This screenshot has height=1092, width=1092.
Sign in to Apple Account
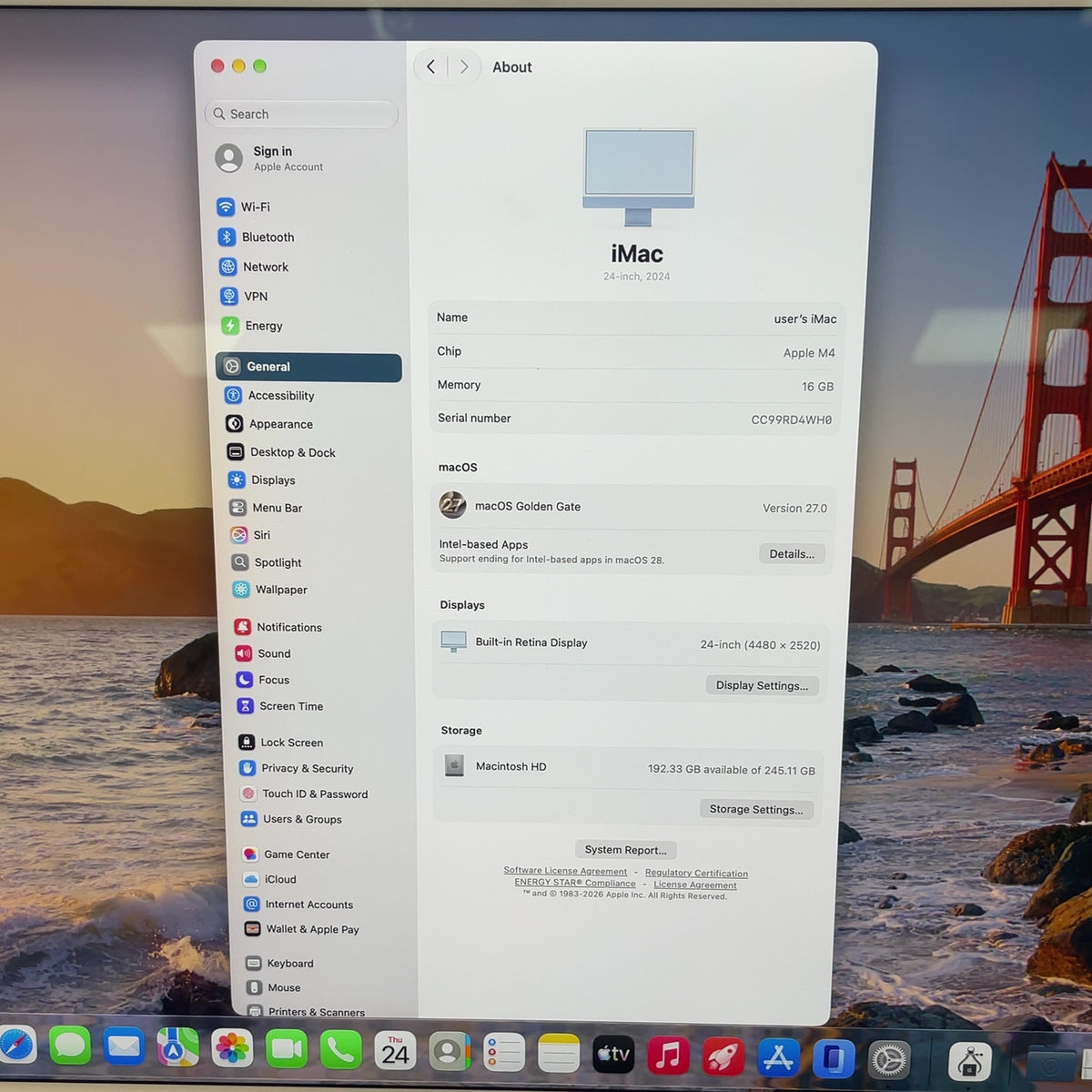click(270, 158)
